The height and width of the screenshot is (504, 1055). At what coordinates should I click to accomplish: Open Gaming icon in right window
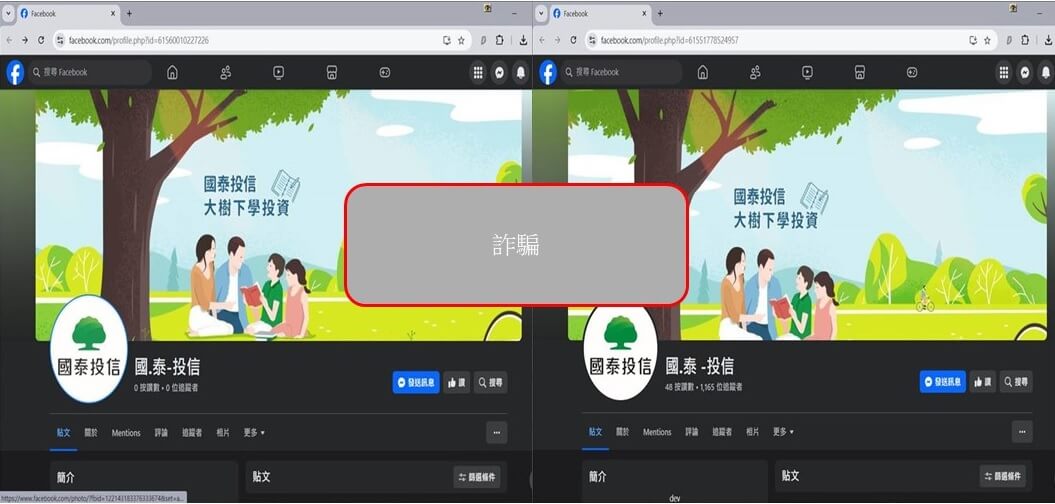(x=912, y=73)
